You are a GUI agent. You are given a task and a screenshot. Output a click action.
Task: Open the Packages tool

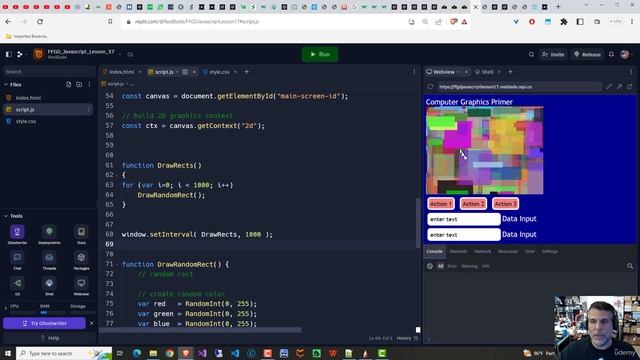tap(81, 260)
